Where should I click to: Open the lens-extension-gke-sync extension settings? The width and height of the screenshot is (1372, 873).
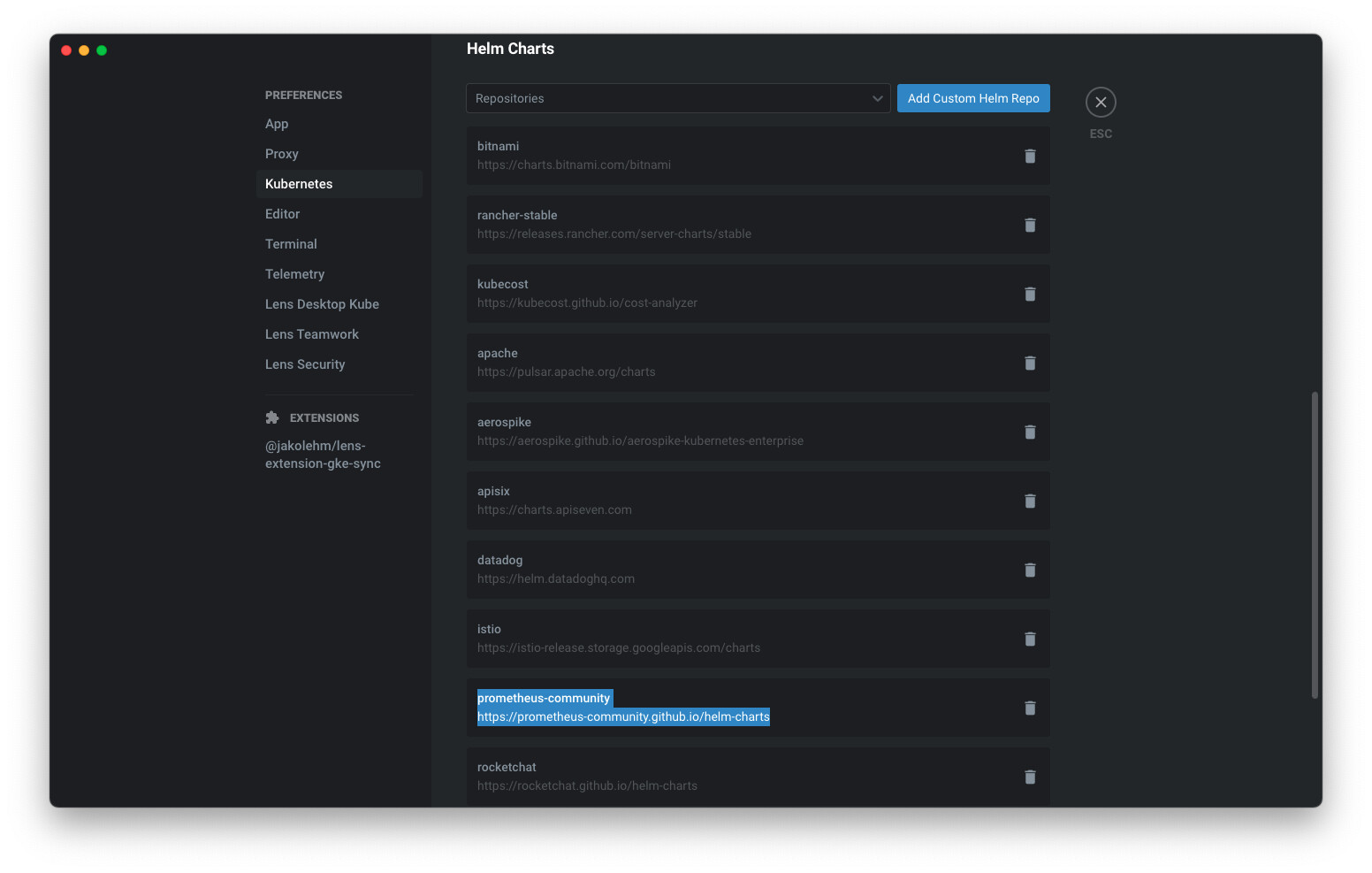(323, 455)
